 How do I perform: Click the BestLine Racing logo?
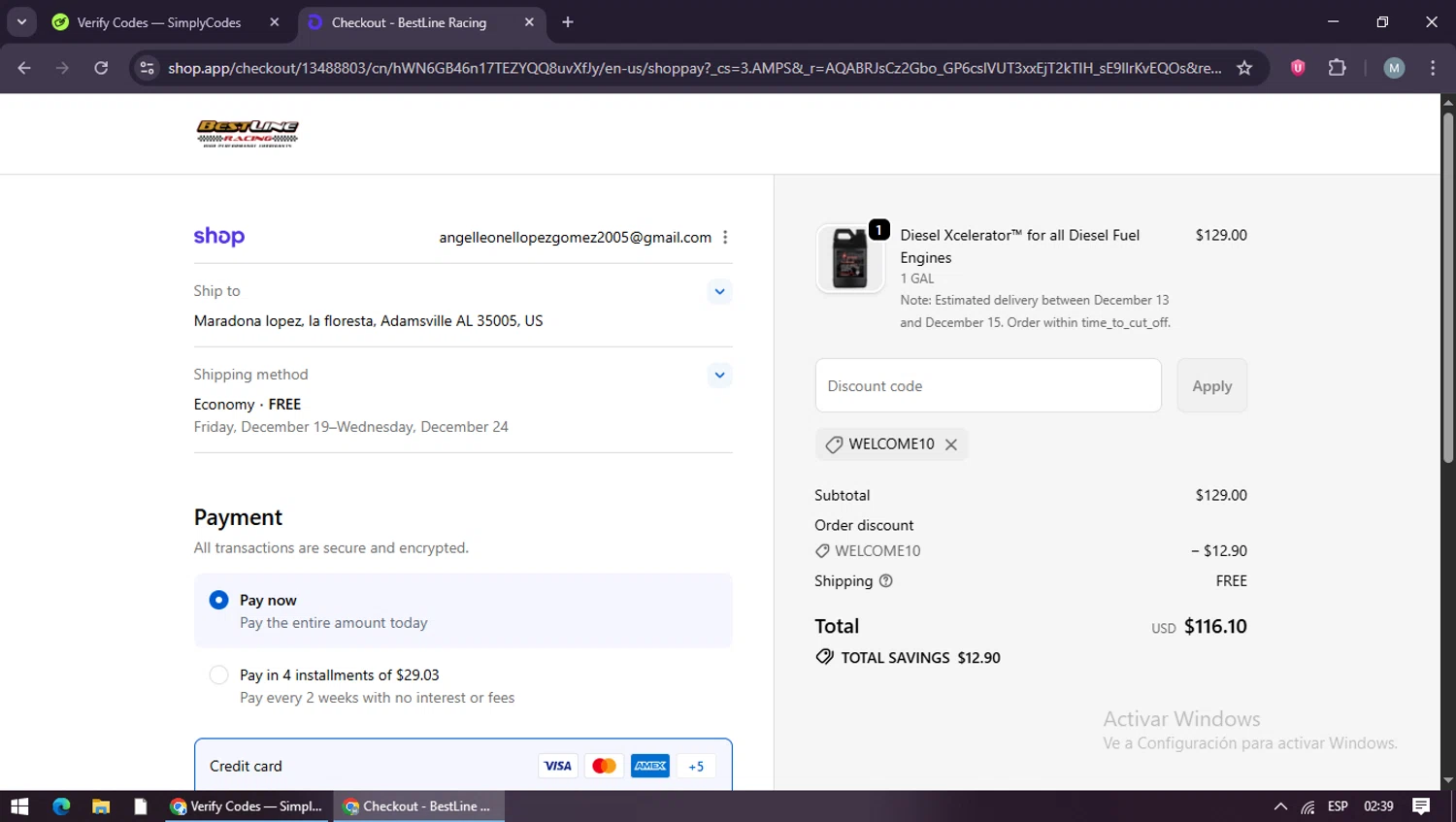(248, 133)
